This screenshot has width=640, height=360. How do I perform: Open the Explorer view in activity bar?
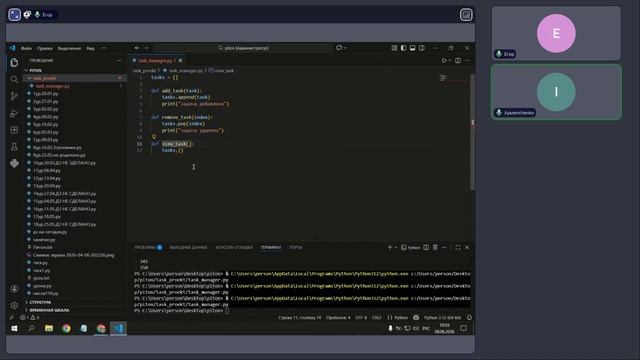(x=14, y=62)
